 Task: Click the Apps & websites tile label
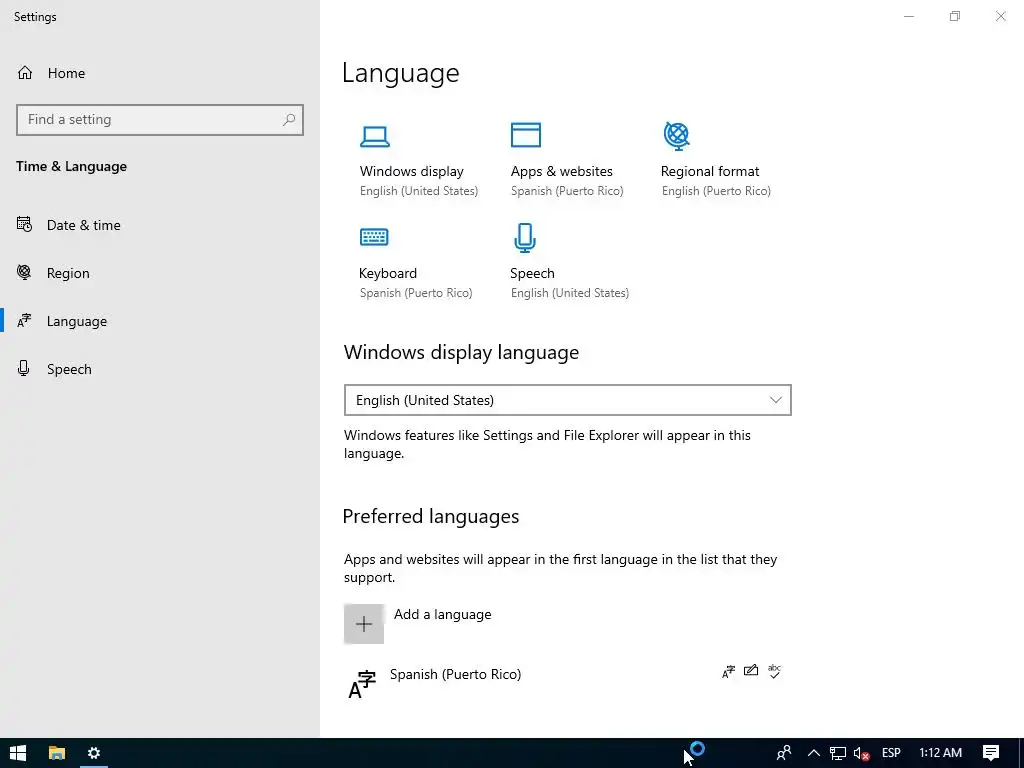(x=562, y=171)
